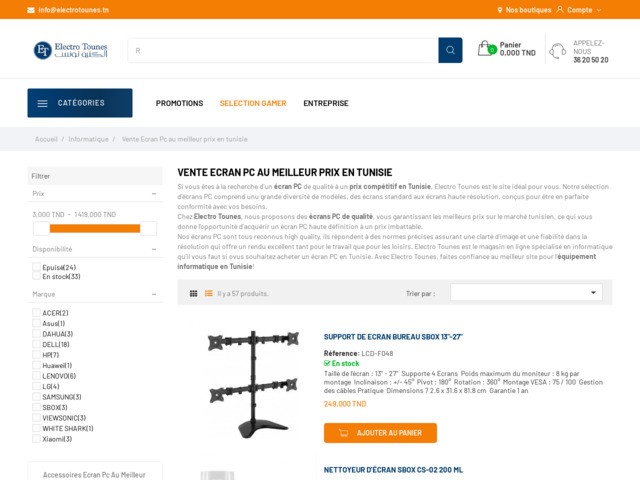Expand the Compte account menu
The width and height of the screenshot is (640, 480).
pos(579,10)
